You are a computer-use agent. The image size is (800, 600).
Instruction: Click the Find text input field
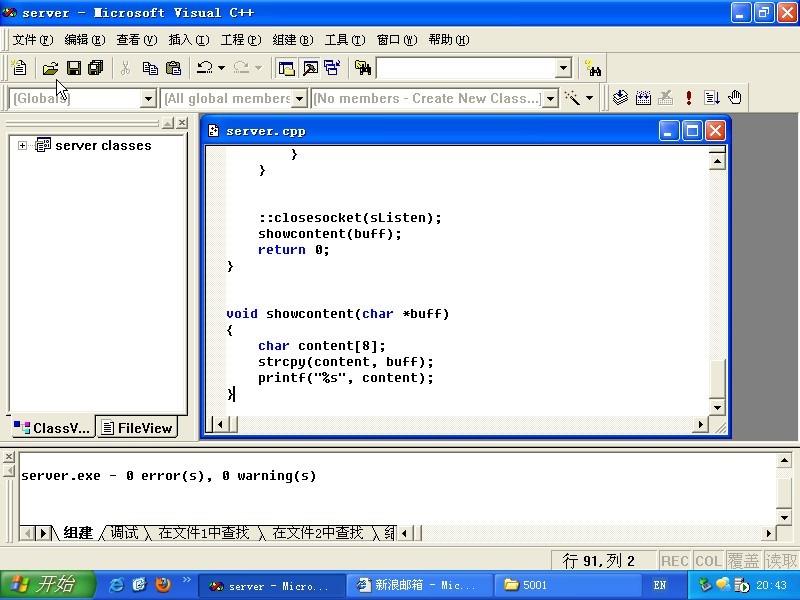coord(466,68)
